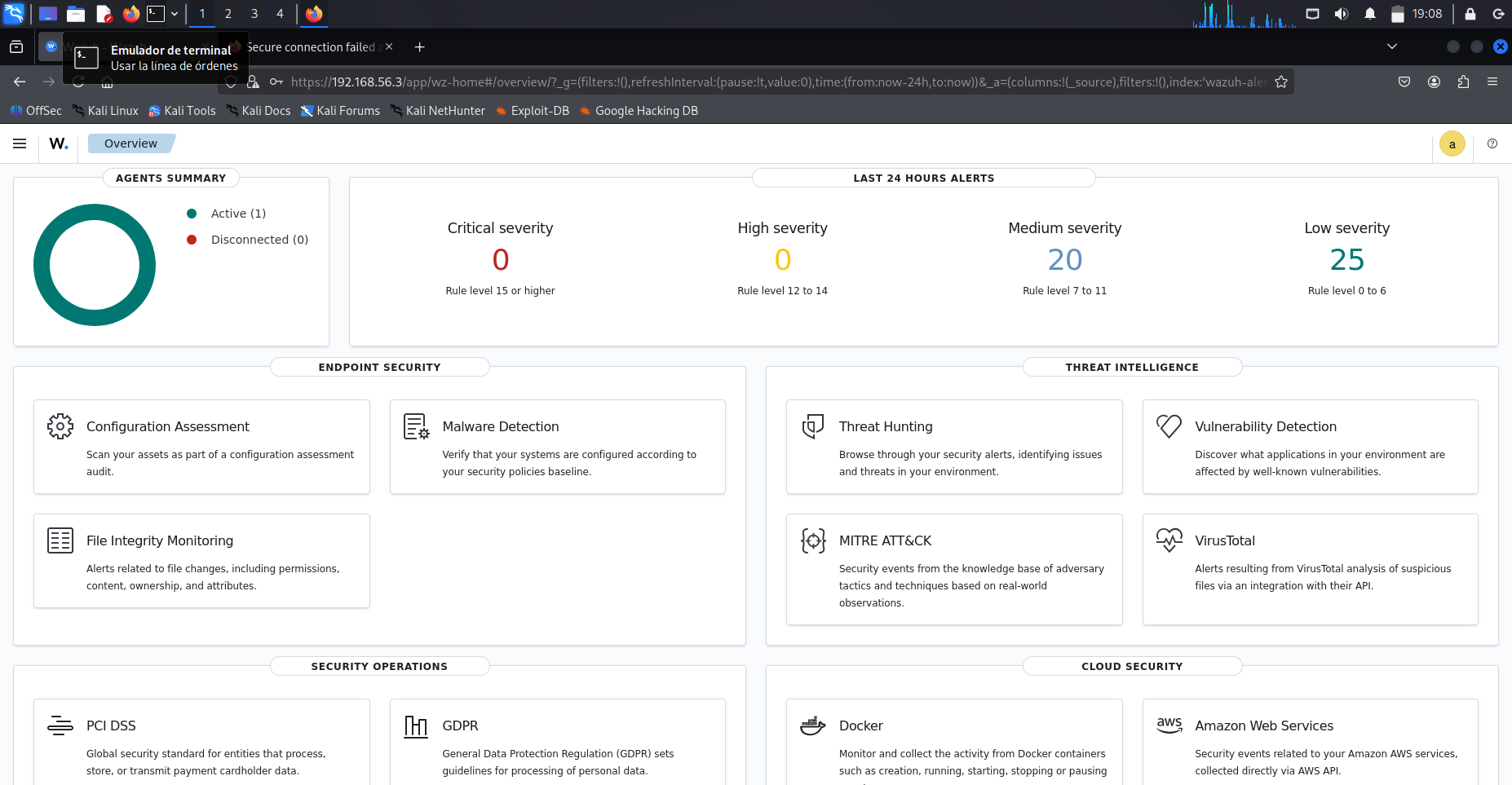Click the Threat Hunting shield icon
1512x785 pixels.
(813, 426)
